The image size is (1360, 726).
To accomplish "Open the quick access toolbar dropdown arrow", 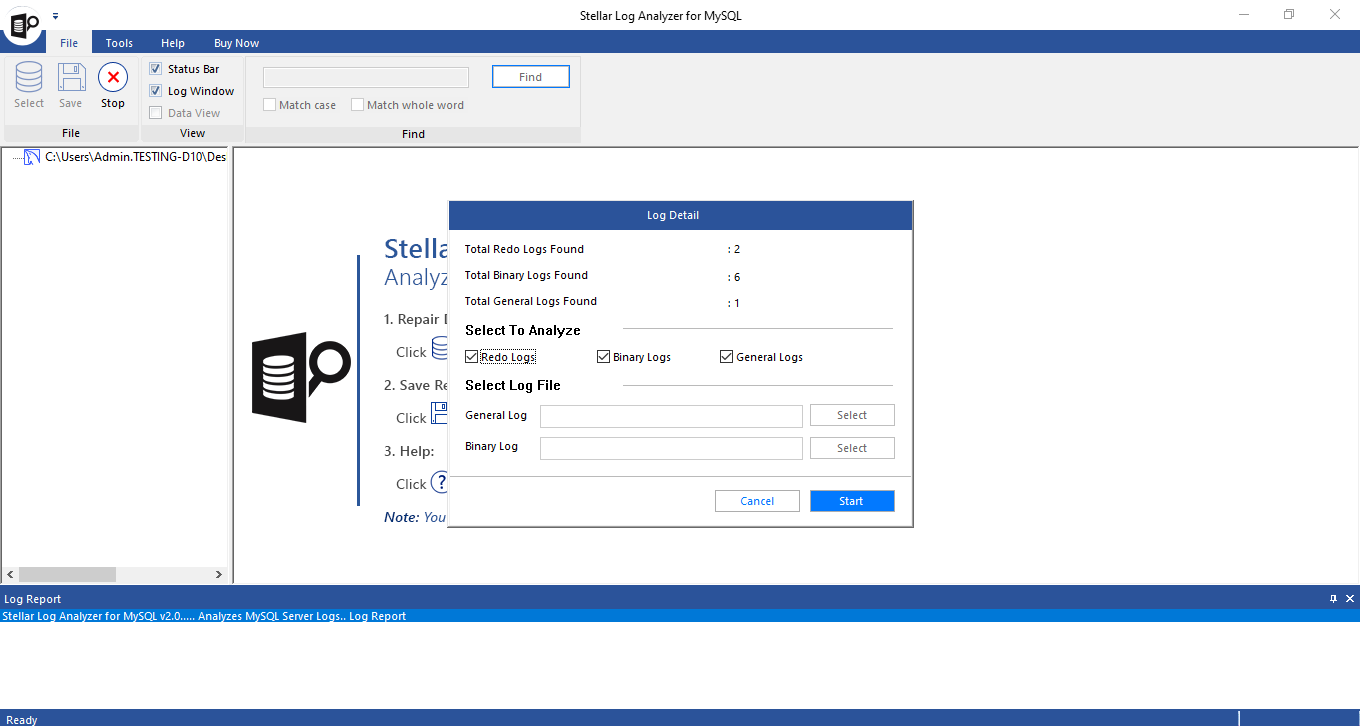I will coord(55,16).
